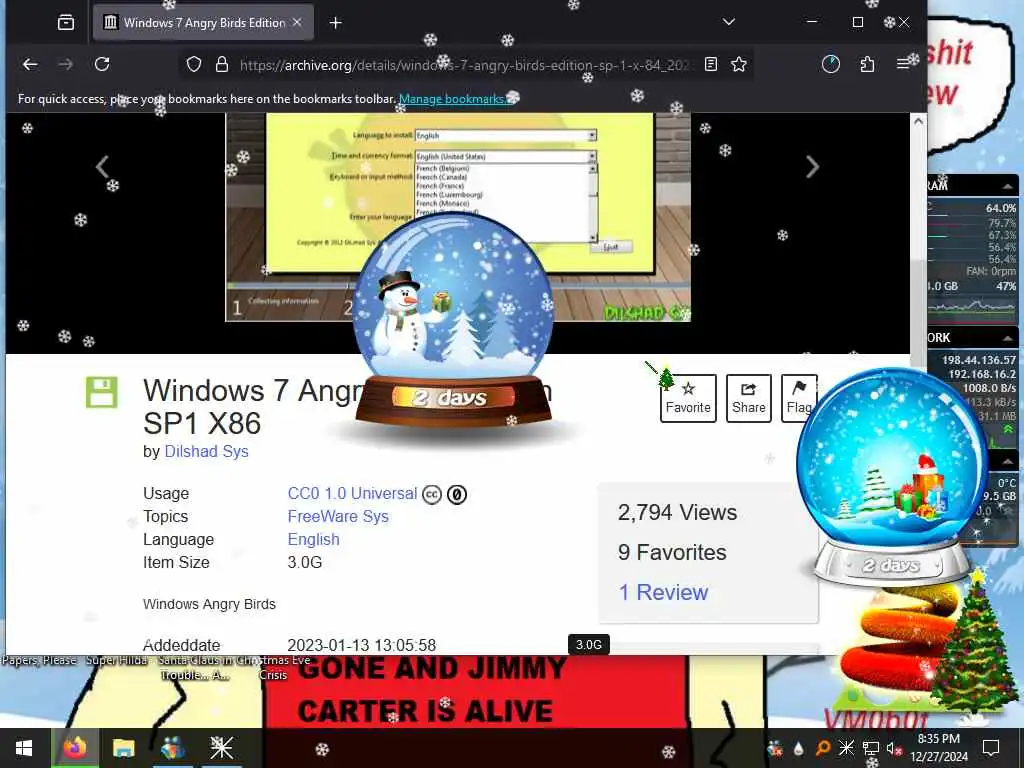Open the tracking protection shield icon
The width and height of the screenshot is (1024, 768).
pyautogui.click(x=194, y=64)
